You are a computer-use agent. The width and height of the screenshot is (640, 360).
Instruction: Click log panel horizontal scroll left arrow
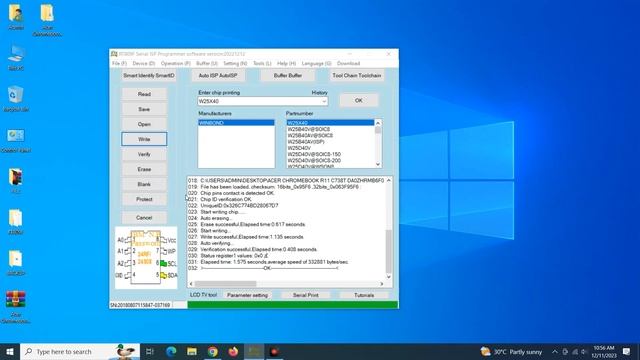click(191, 284)
